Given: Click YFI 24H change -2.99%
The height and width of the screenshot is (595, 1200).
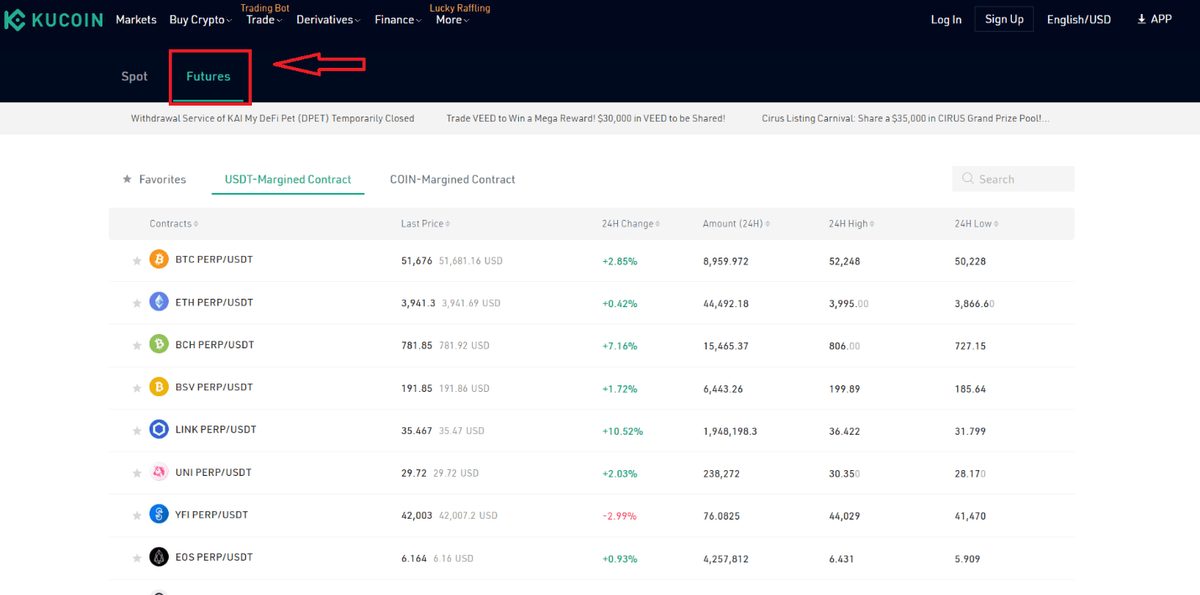Looking at the screenshot, I should 619,516.
